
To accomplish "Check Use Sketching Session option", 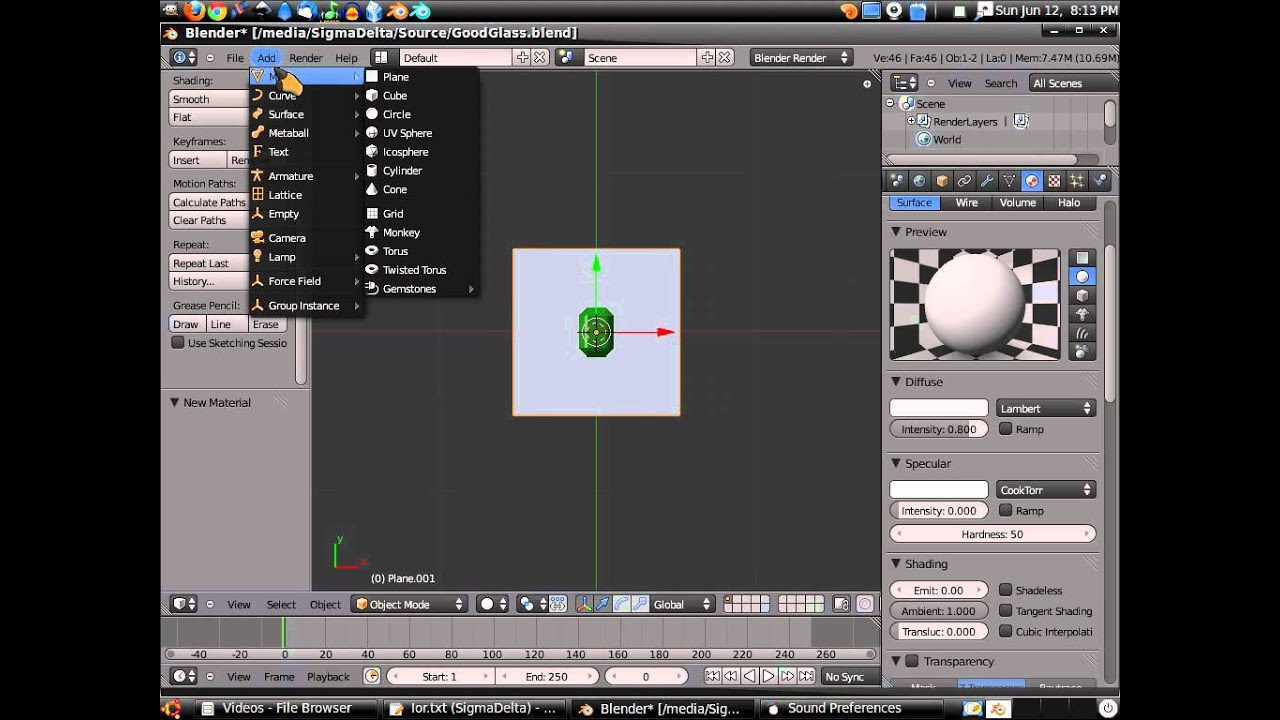I will coord(178,342).
